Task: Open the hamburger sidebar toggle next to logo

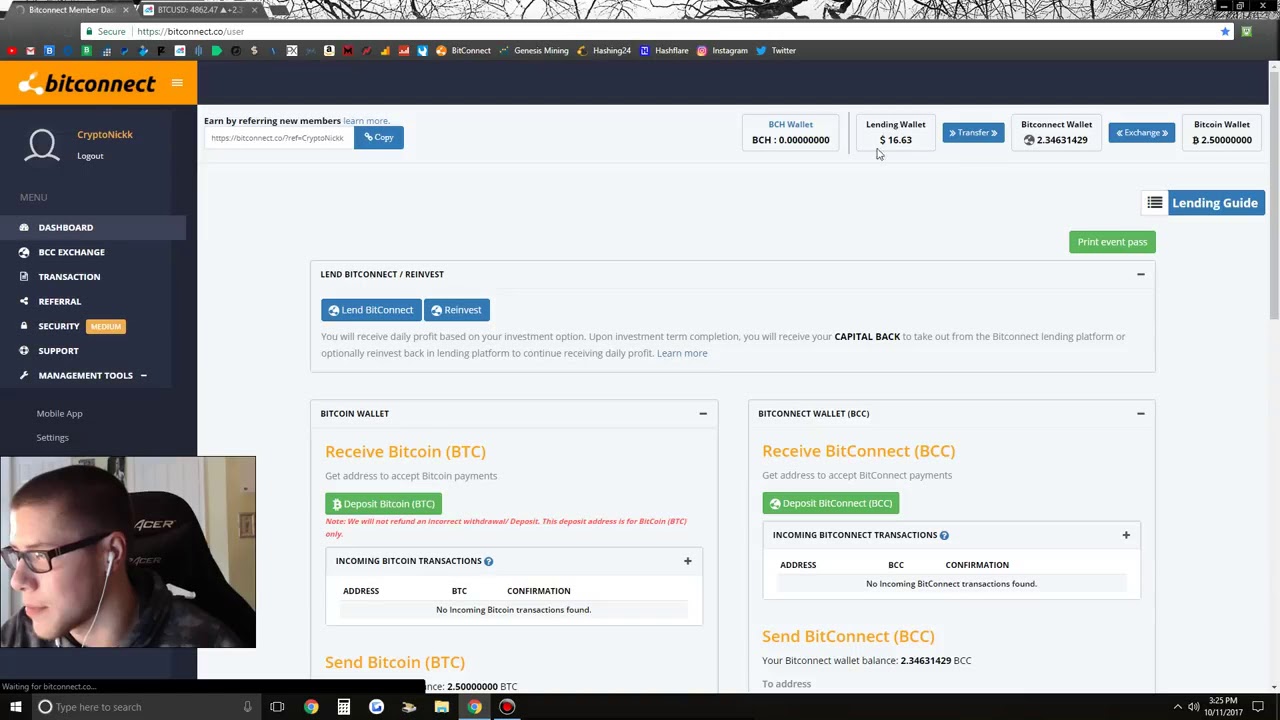Action: point(177,83)
